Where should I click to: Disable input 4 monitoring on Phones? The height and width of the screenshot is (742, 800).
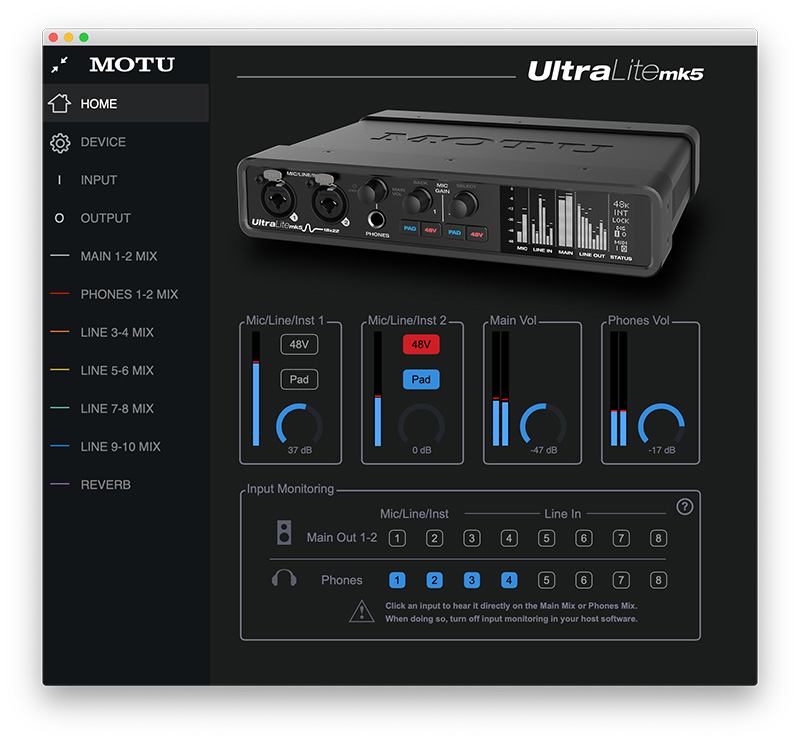point(509,580)
